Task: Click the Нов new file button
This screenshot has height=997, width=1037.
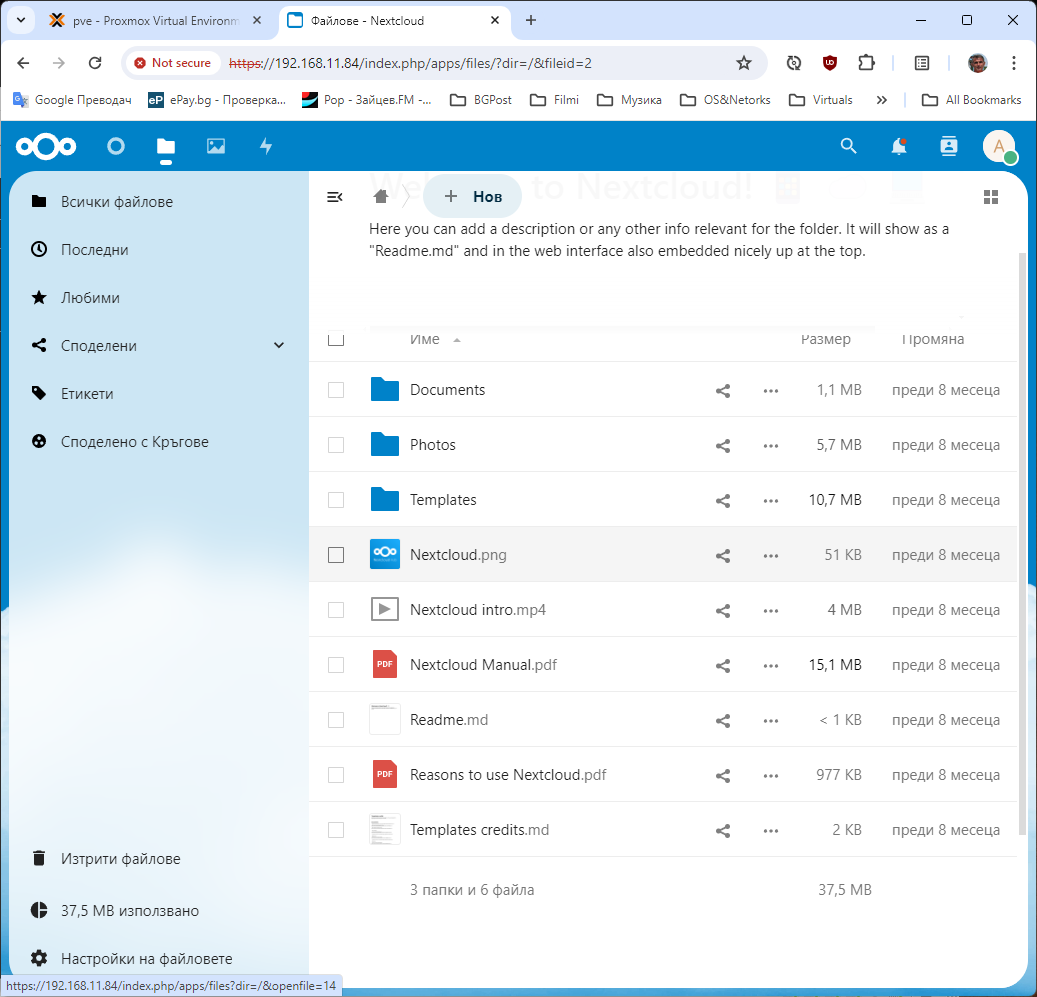Action: click(472, 196)
